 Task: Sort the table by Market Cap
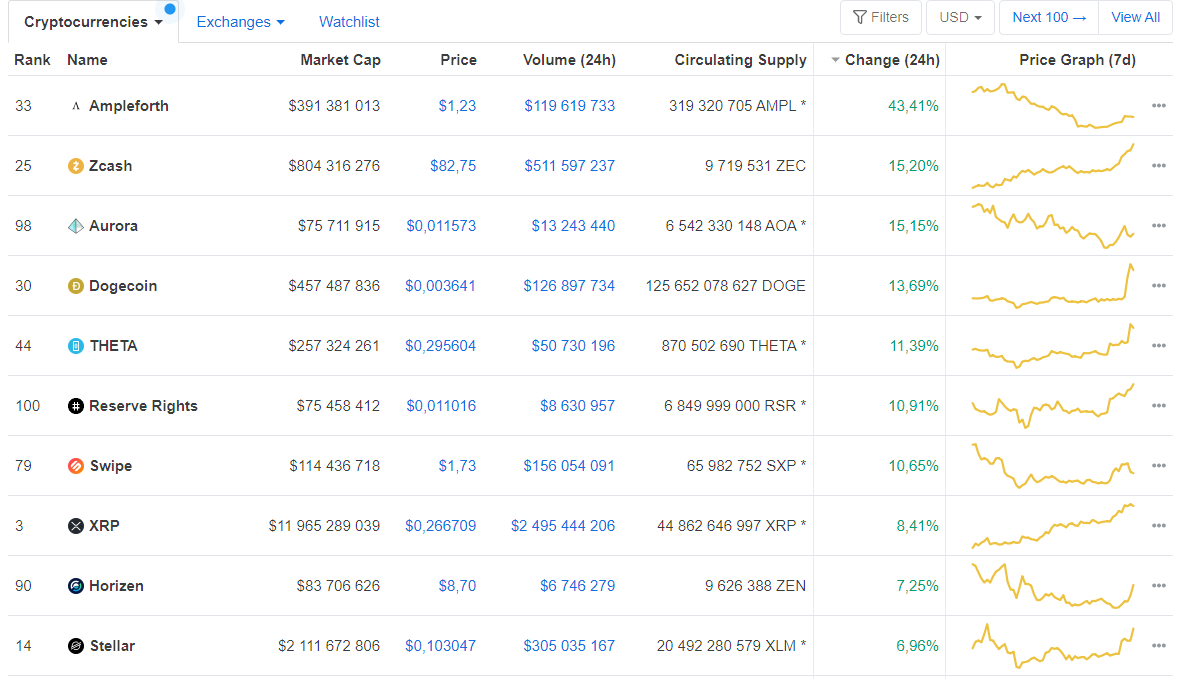point(340,60)
